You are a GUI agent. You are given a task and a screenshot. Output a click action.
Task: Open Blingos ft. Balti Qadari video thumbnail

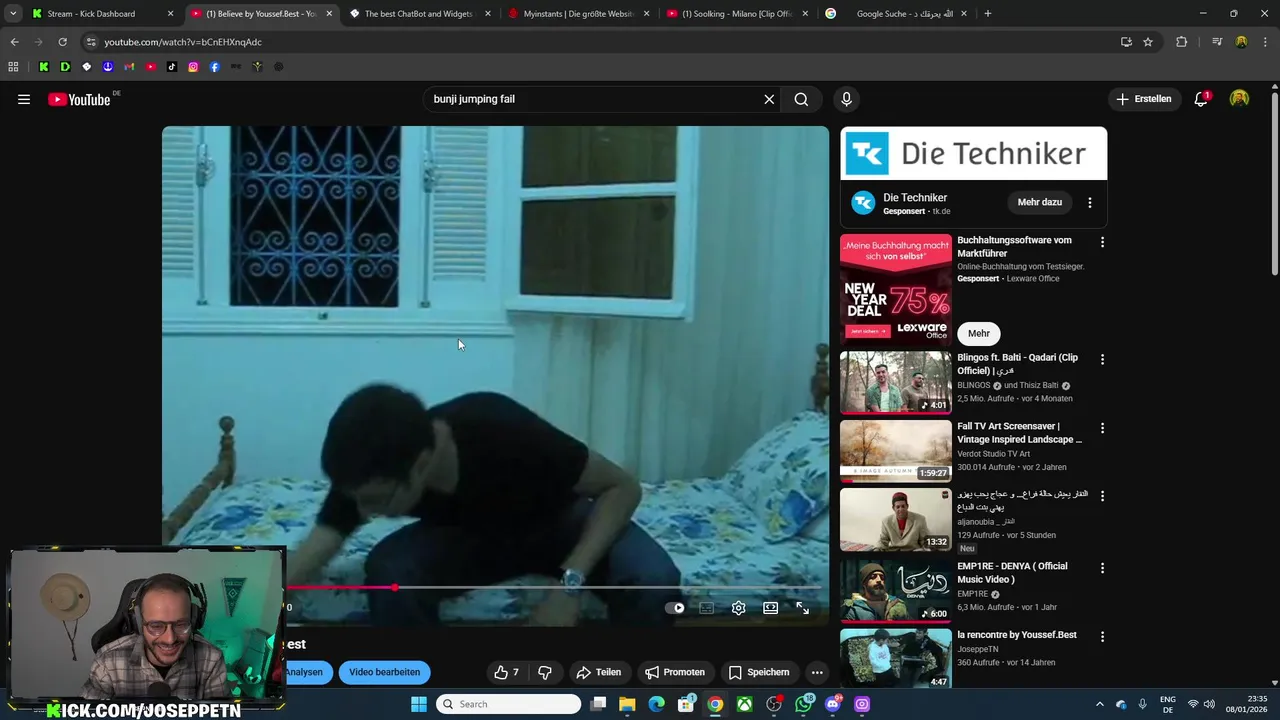(x=896, y=382)
